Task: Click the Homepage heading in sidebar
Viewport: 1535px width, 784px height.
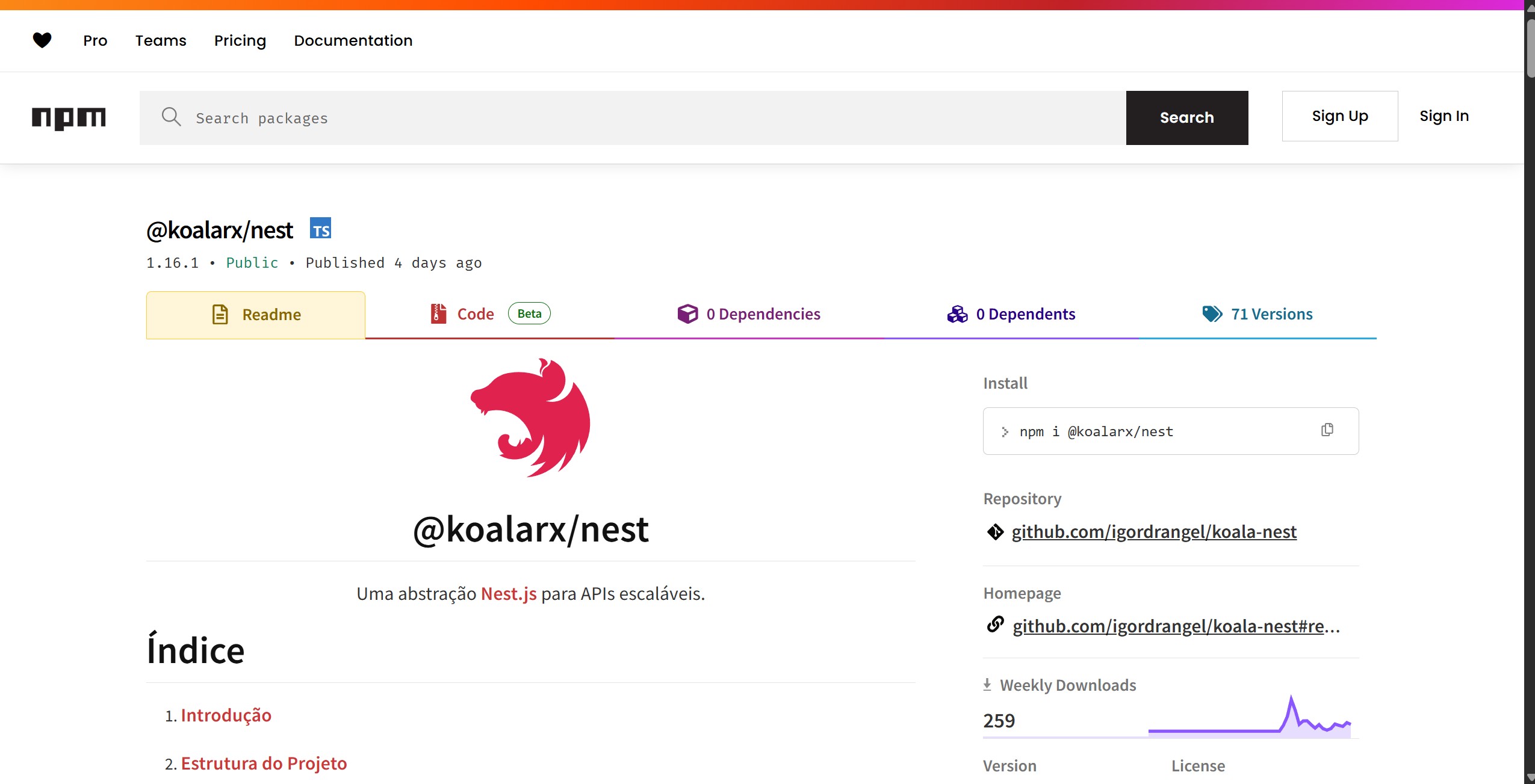Action: click(x=1022, y=593)
